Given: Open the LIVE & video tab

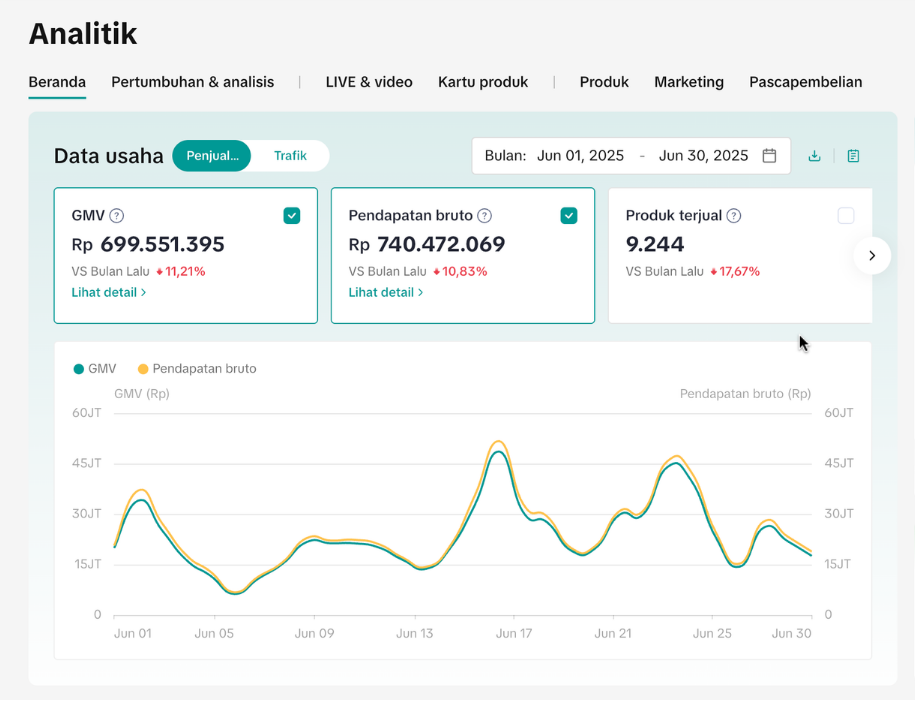Looking at the screenshot, I should tap(369, 82).
